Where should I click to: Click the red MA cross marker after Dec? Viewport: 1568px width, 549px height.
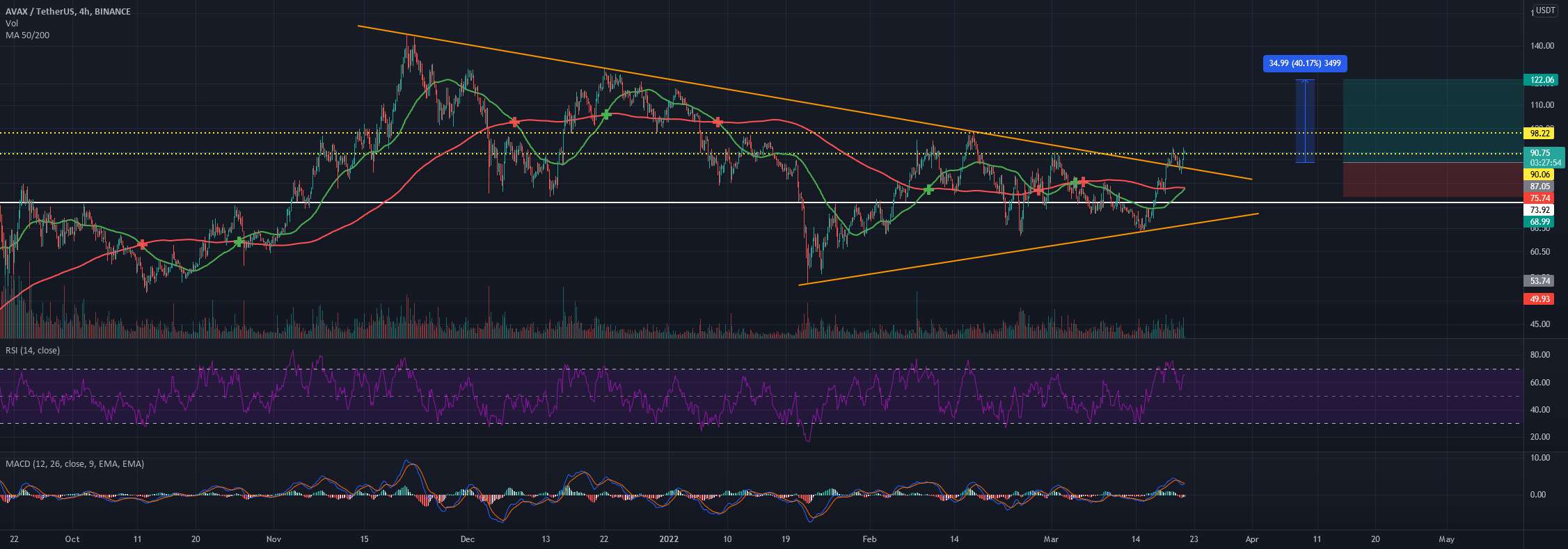click(514, 122)
